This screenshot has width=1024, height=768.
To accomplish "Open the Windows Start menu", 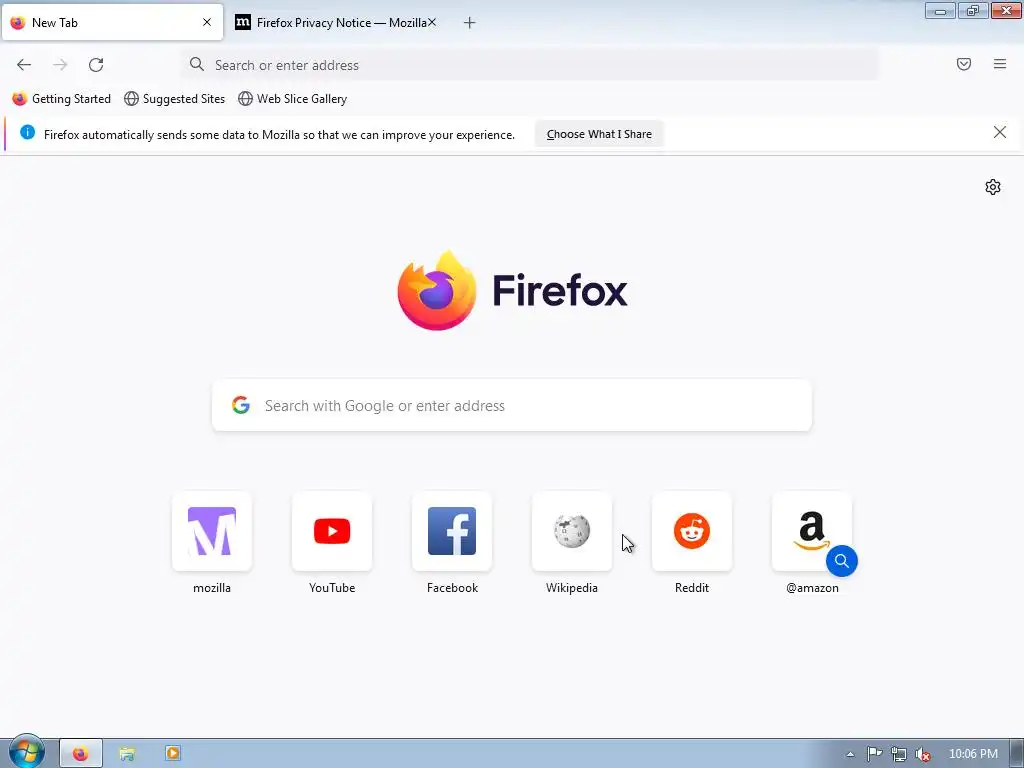I will [26, 752].
